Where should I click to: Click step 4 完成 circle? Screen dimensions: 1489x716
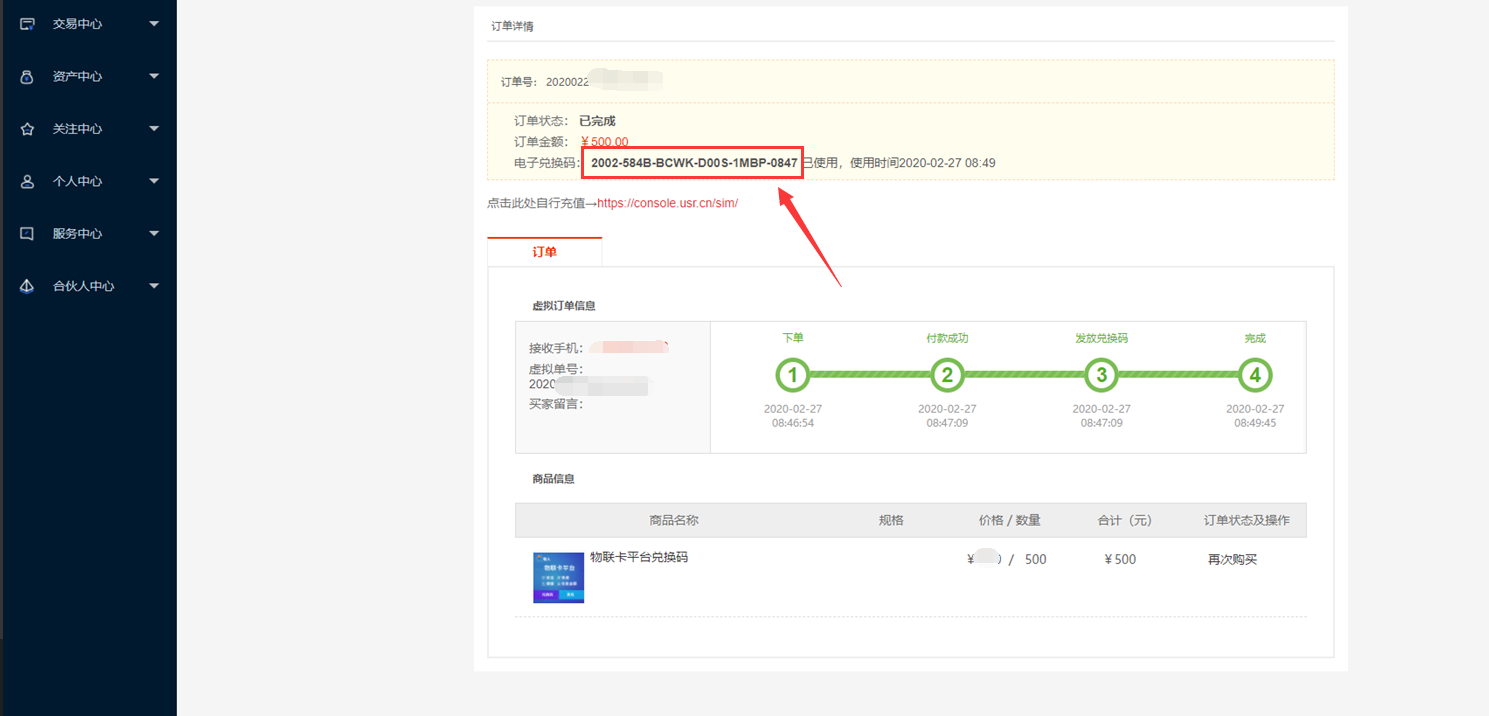coord(1255,376)
